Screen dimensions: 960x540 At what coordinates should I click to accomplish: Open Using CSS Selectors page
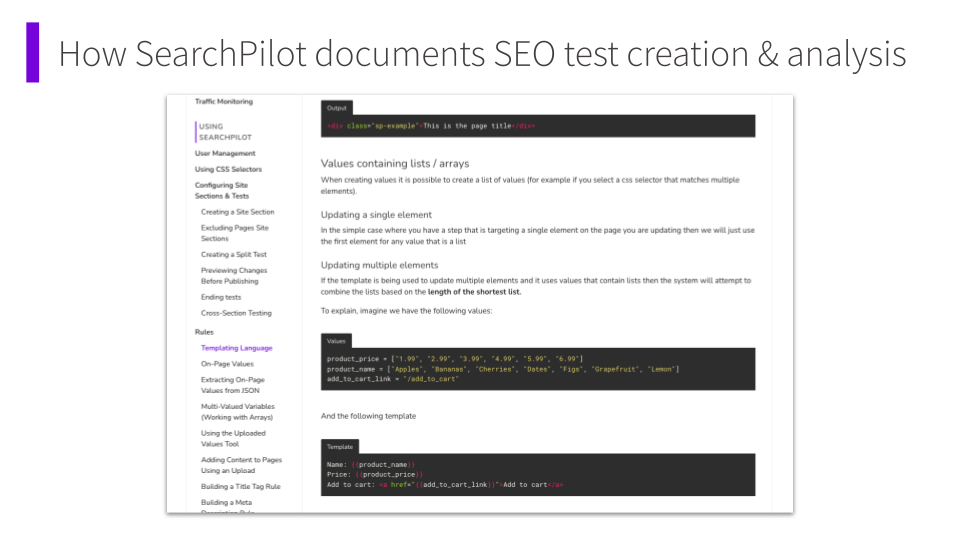coord(228,170)
